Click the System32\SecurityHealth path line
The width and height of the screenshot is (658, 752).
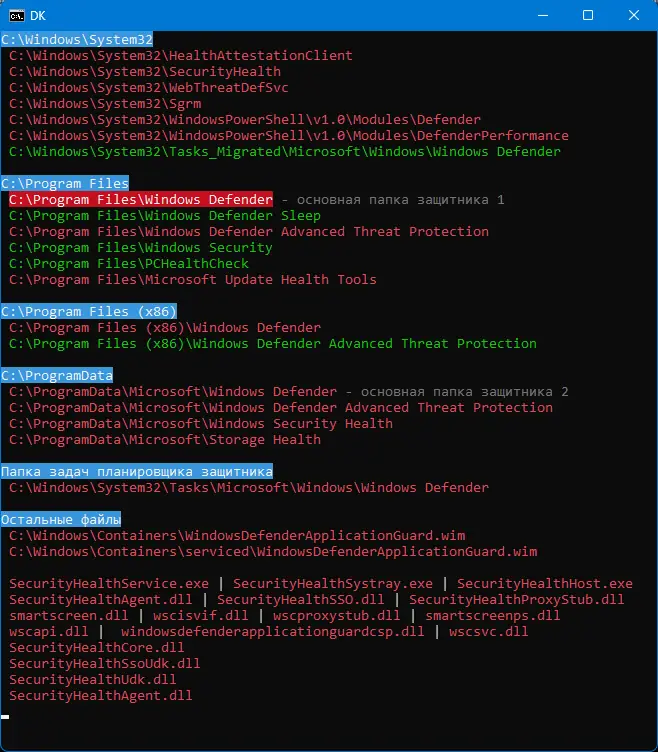[145, 71]
